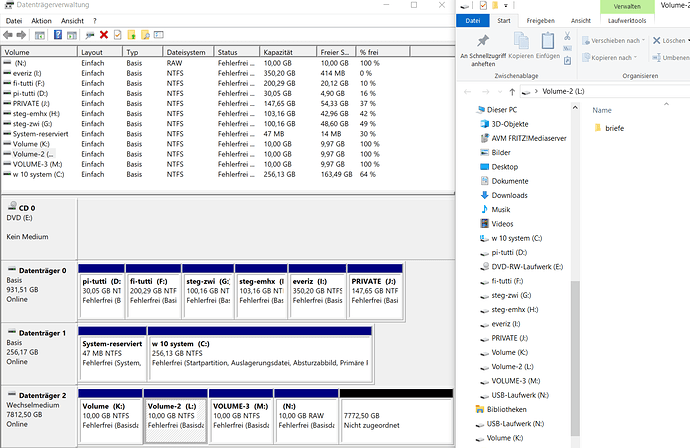Toggle the action pane toolbar icon
Viewport: 690px width, 448px height.
pyautogui.click(x=72, y=35)
